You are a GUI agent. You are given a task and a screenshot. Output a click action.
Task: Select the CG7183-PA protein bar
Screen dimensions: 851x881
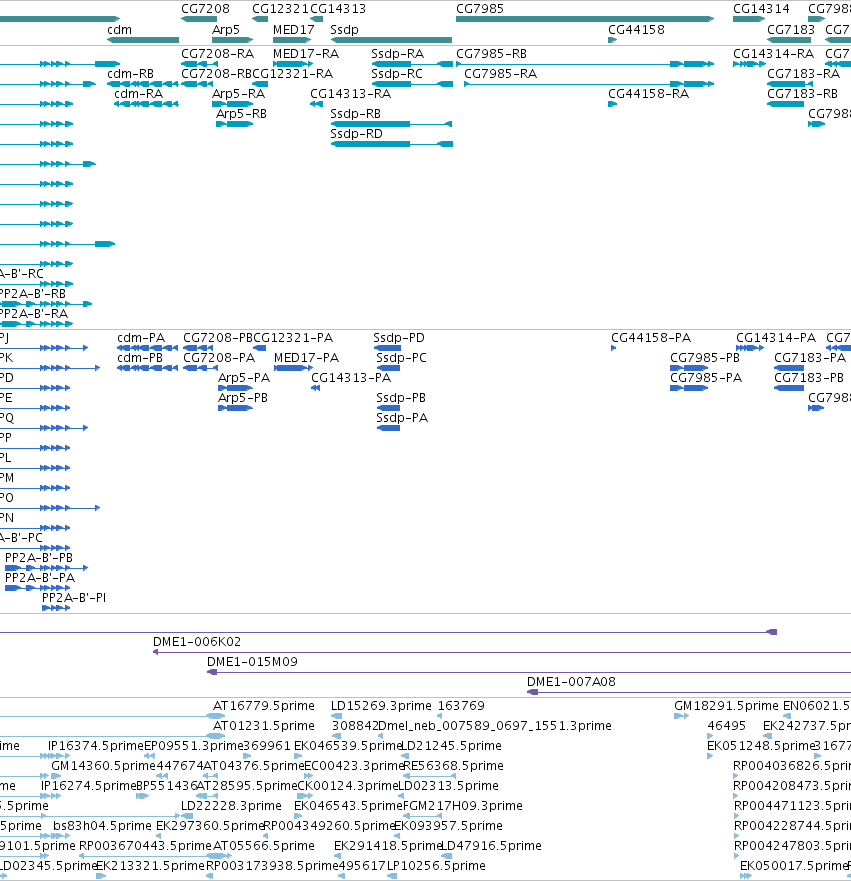pos(789,368)
